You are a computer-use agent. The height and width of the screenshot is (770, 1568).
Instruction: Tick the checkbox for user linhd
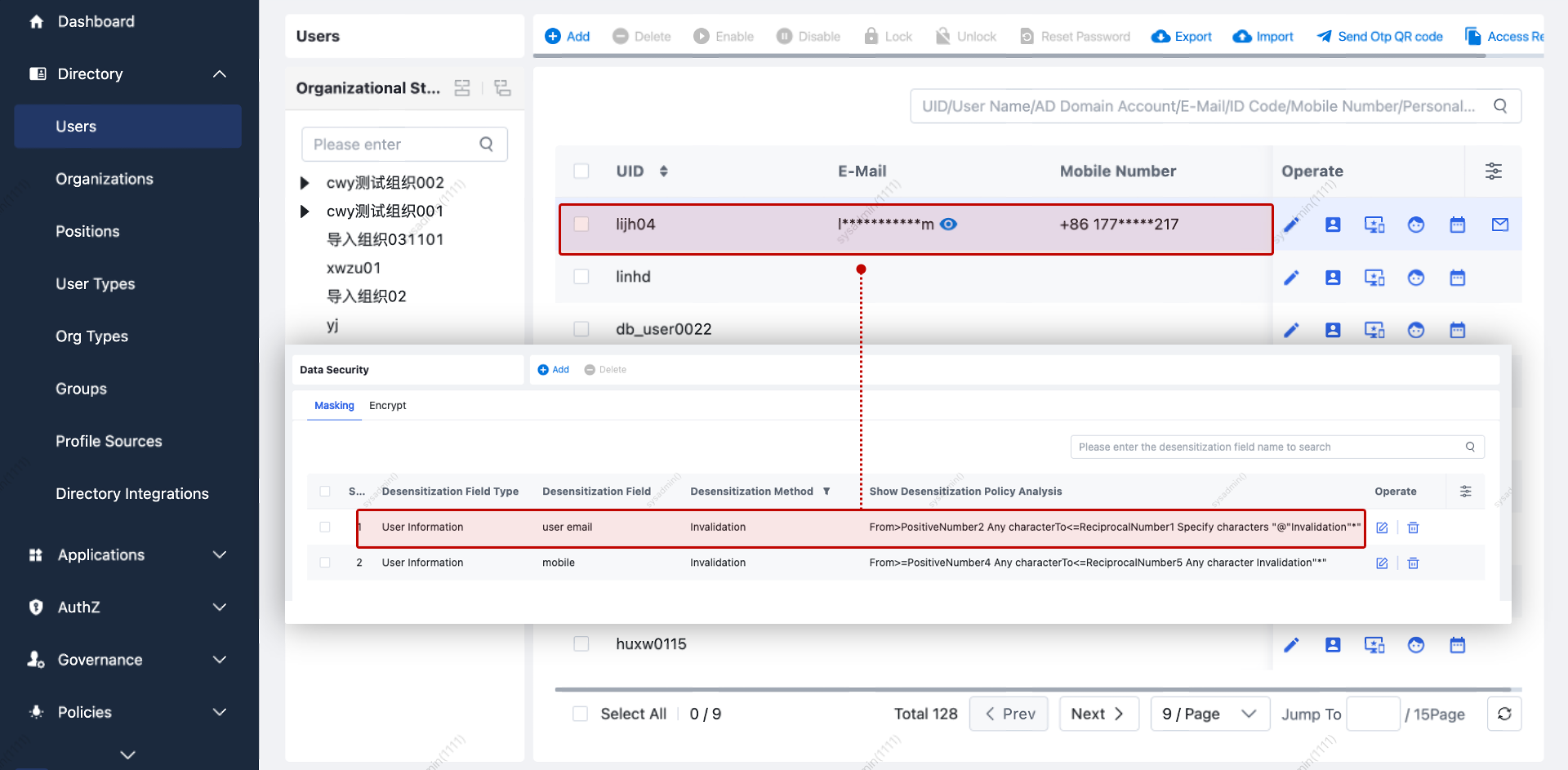click(581, 277)
